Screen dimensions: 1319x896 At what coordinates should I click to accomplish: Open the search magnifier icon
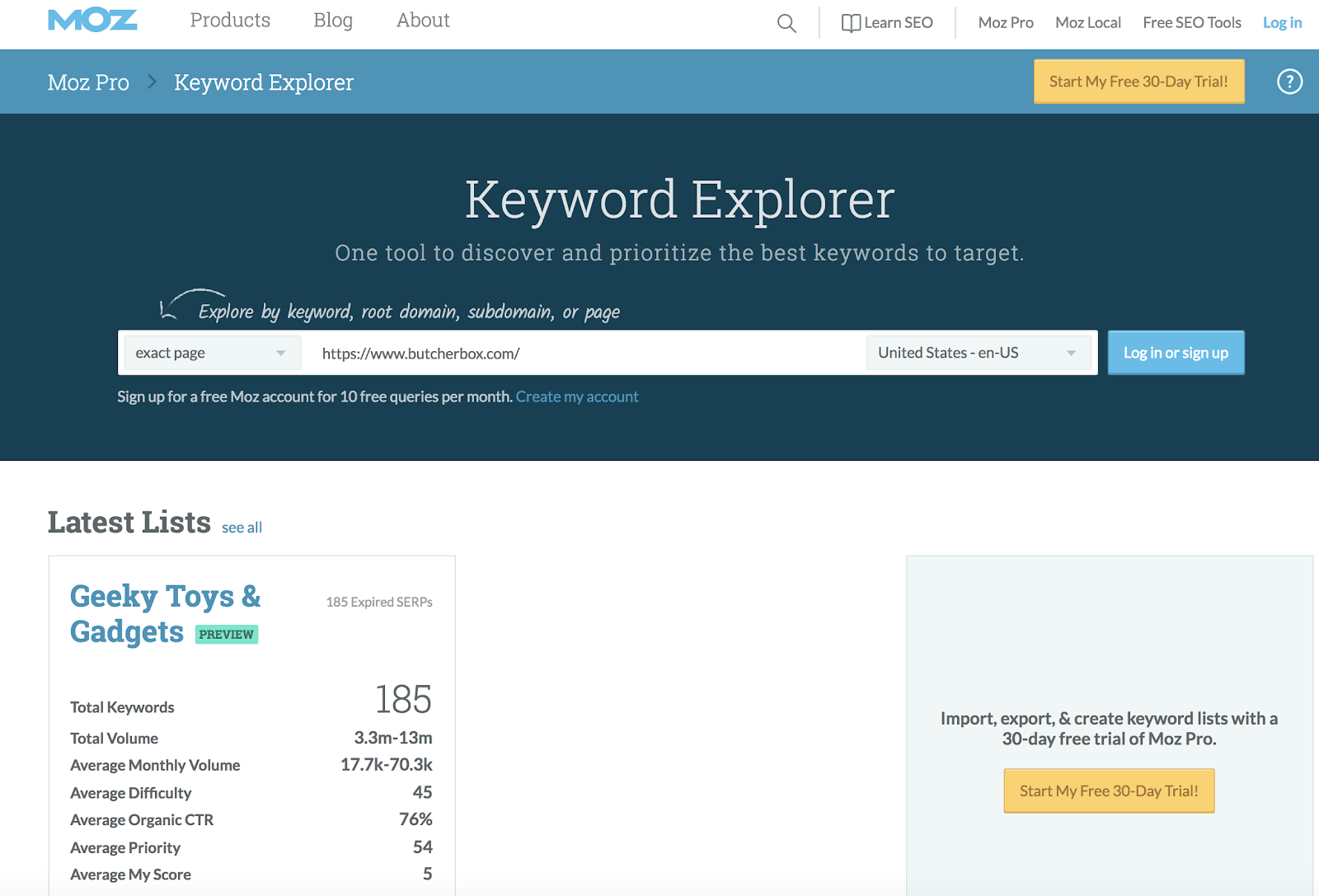pyautogui.click(x=786, y=23)
